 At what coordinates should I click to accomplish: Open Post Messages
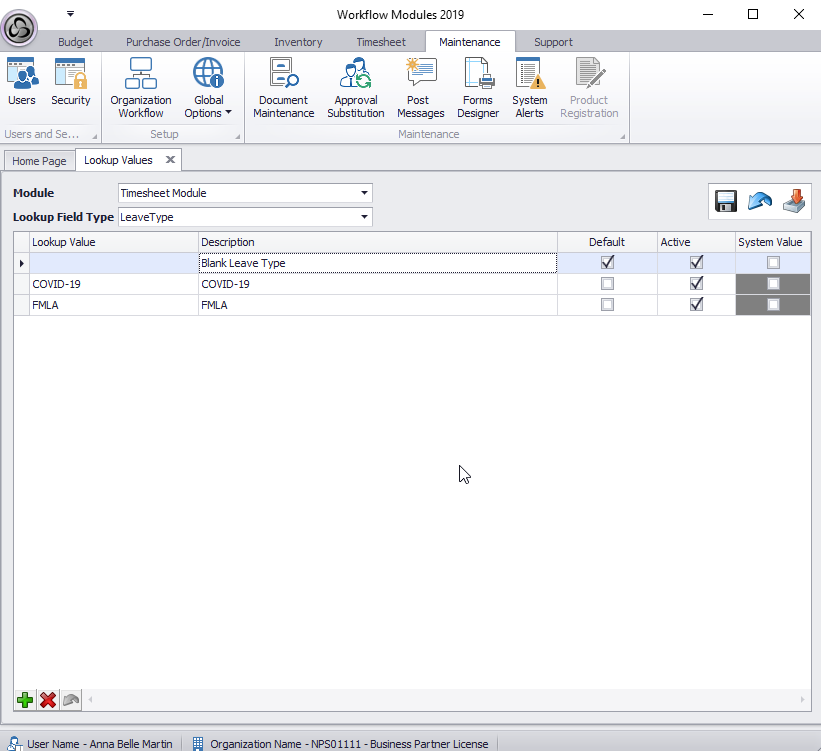(420, 87)
